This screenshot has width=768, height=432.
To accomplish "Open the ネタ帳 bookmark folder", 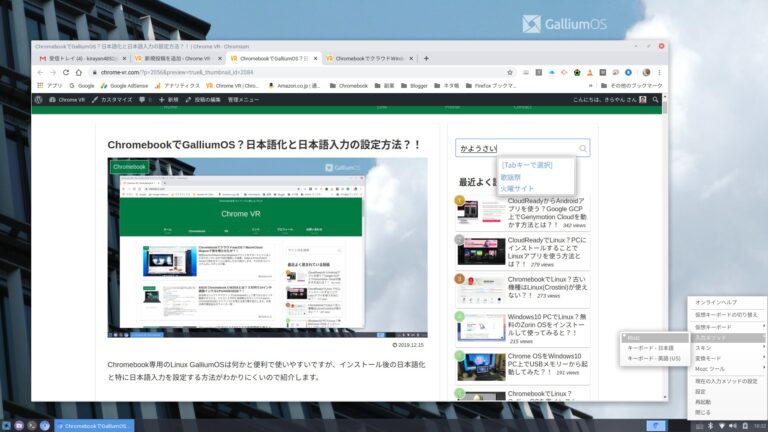I will (x=446, y=86).
